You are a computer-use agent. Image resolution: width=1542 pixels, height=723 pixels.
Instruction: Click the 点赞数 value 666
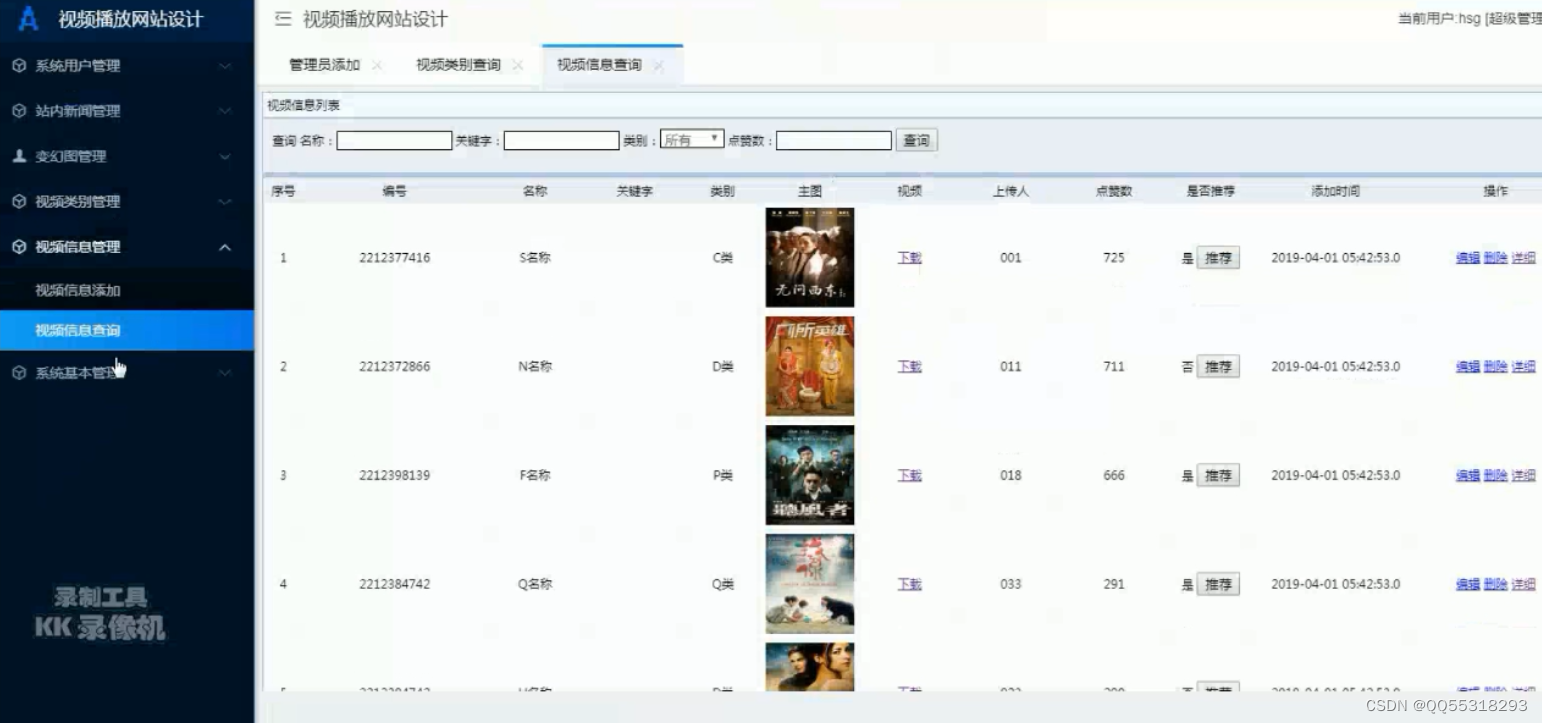(1114, 476)
